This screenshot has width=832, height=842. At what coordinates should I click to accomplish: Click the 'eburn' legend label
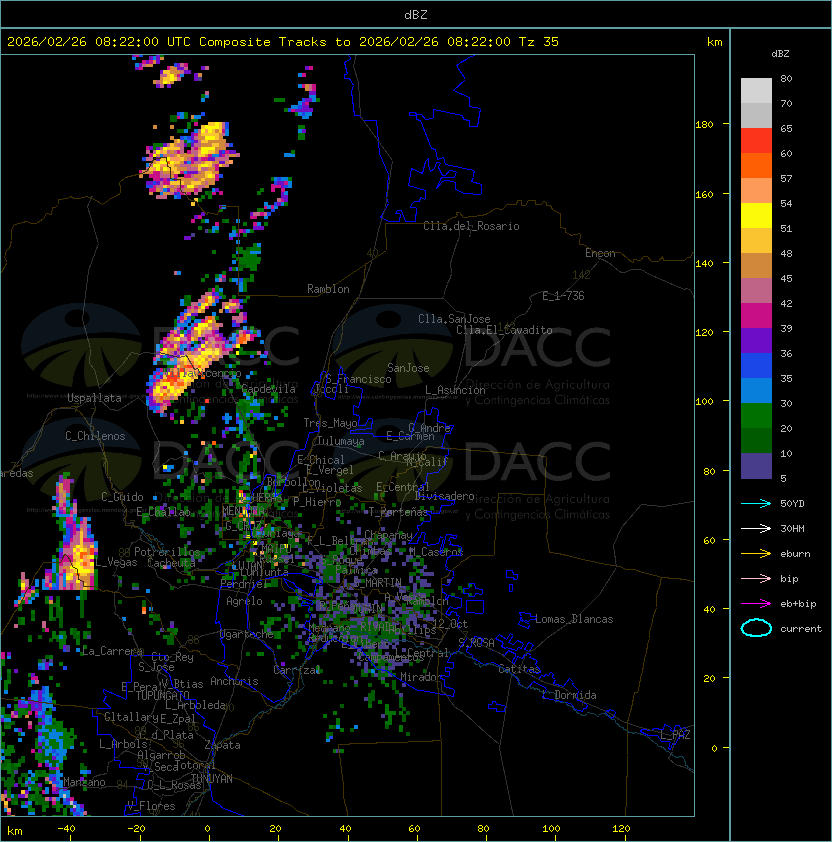coord(795,554)
